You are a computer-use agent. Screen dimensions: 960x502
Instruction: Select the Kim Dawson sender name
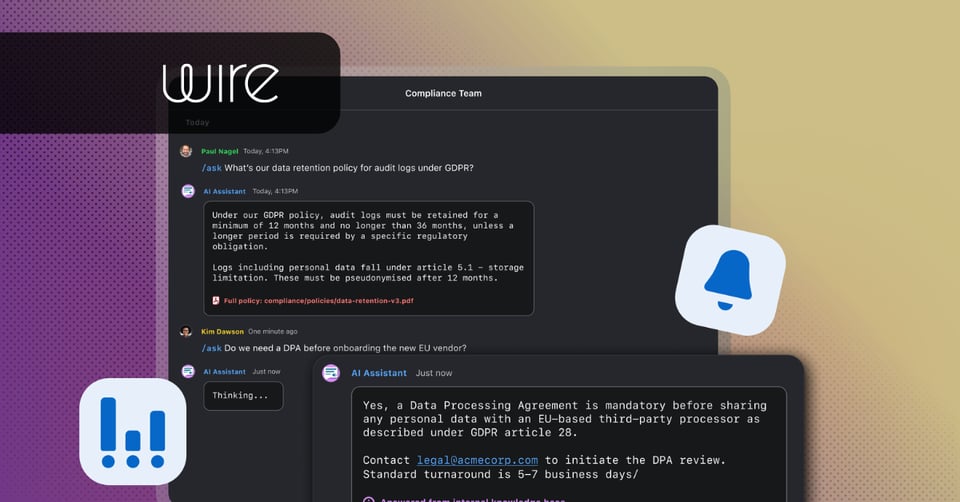[x=222, y=331]
